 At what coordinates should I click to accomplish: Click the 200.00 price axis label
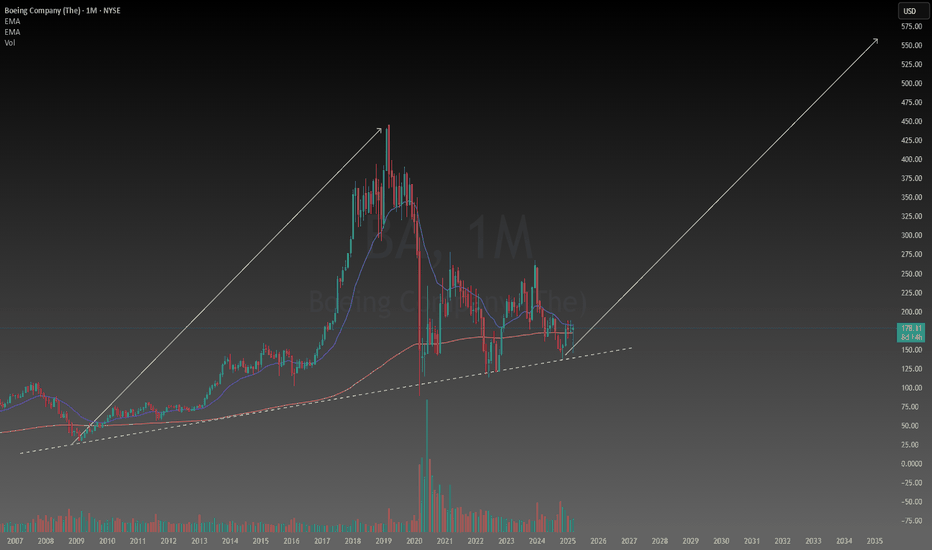click(x=911, y=312)
